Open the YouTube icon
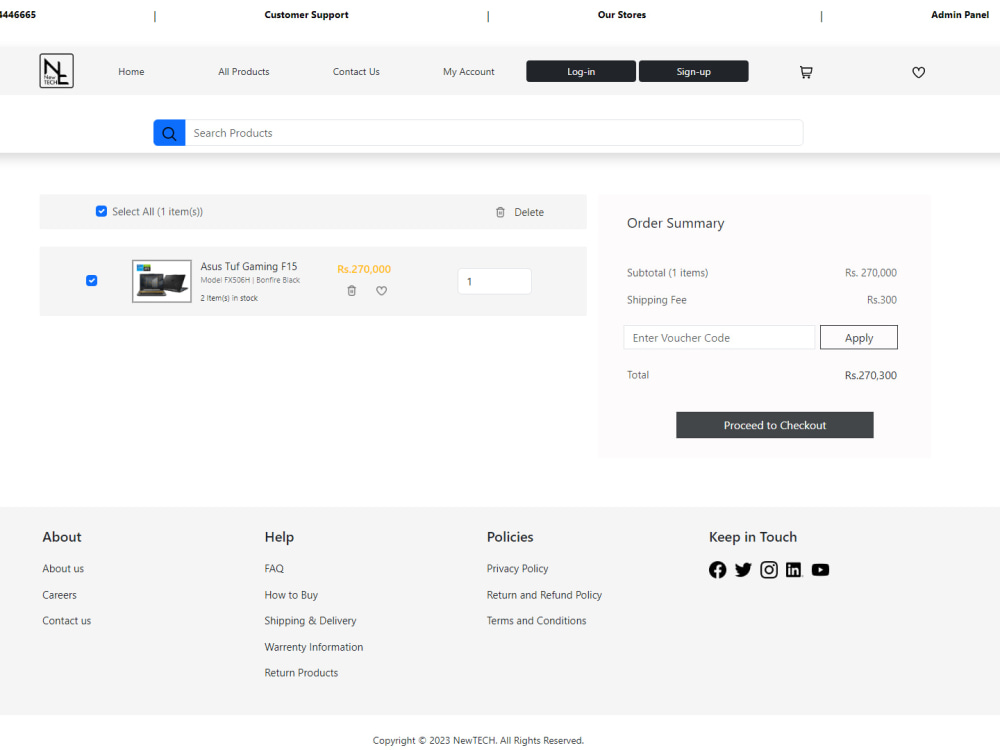Image resolution: width=1000 pixels, height=750 pixels. pyautogui.click(x=820, y=570)
